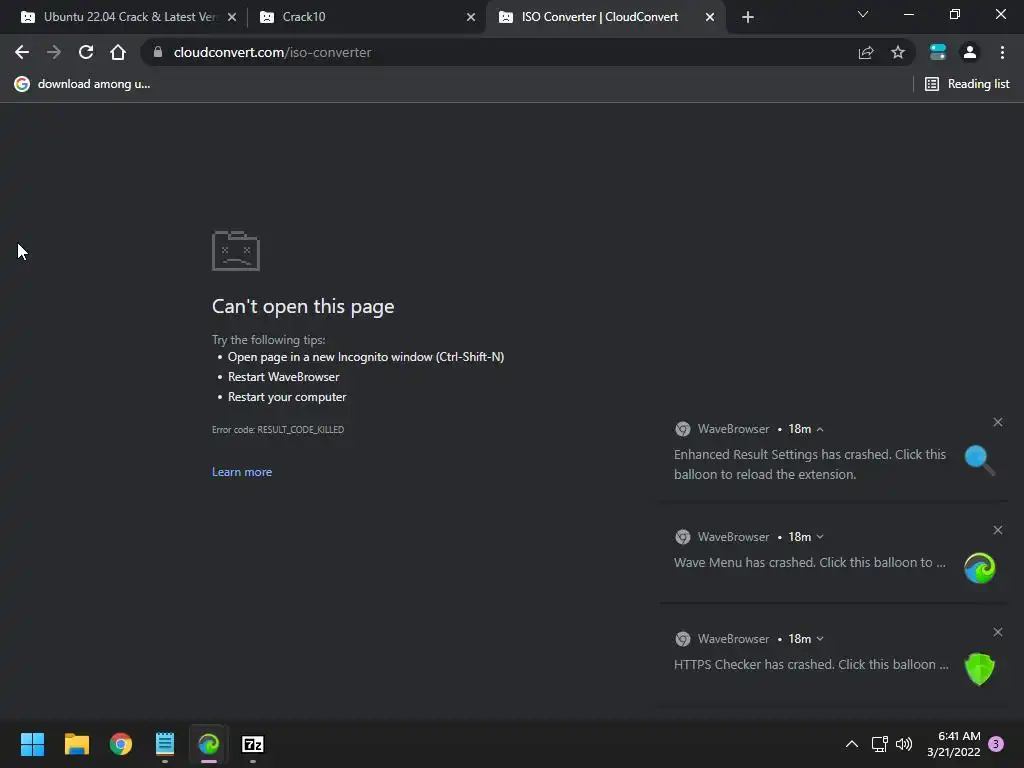Viewport: 1024px width, 768px height.
Task: Click the Wave Menu swirl icon
Action: click(980, 568)
